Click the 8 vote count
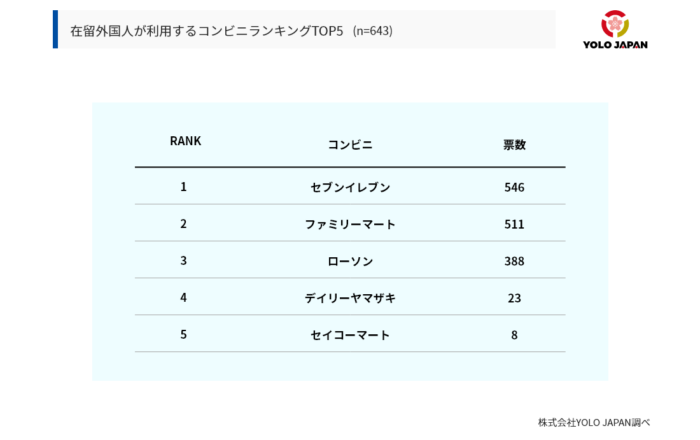 (x=514, y=335)
